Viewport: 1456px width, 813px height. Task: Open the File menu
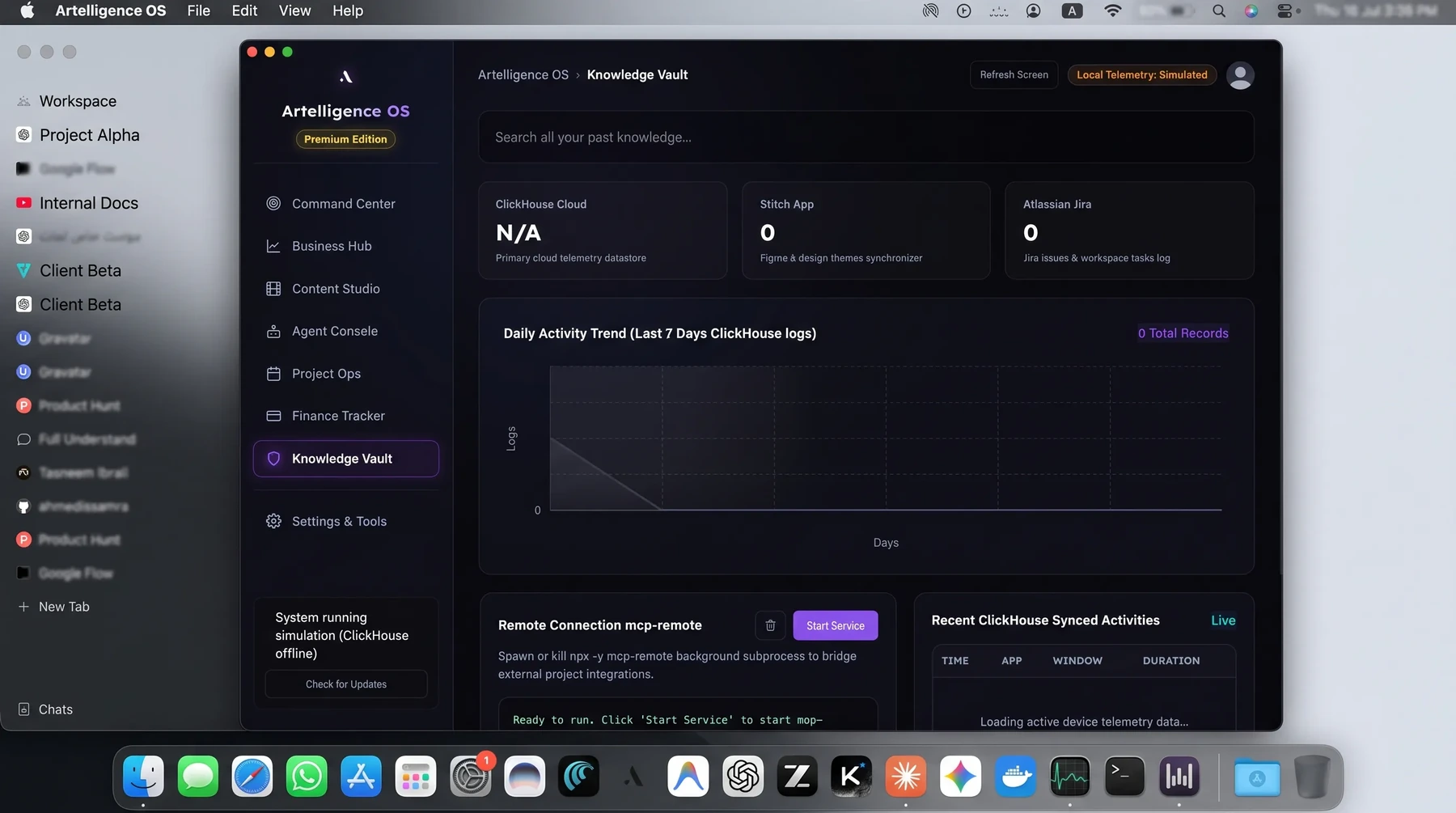[198, 11]
